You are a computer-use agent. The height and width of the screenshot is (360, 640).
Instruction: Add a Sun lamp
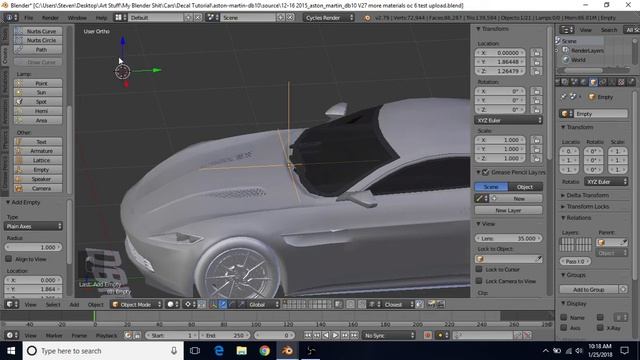coord(38,93)
